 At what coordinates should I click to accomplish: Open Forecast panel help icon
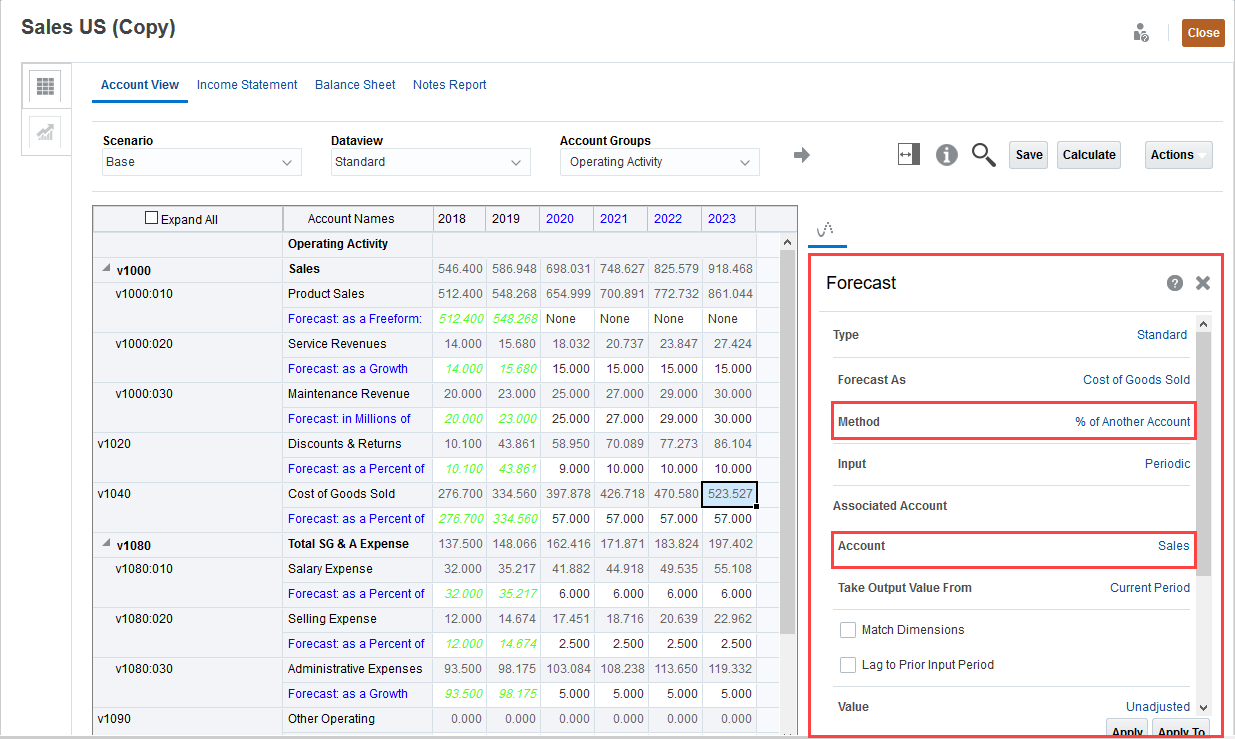[1175, 283]
